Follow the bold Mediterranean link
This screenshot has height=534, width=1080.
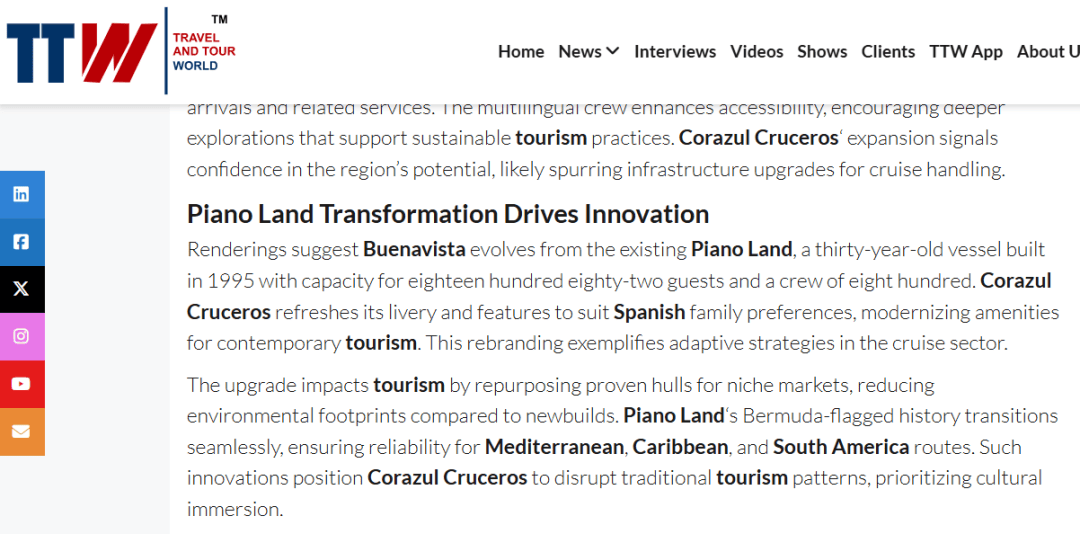point(554,447)
